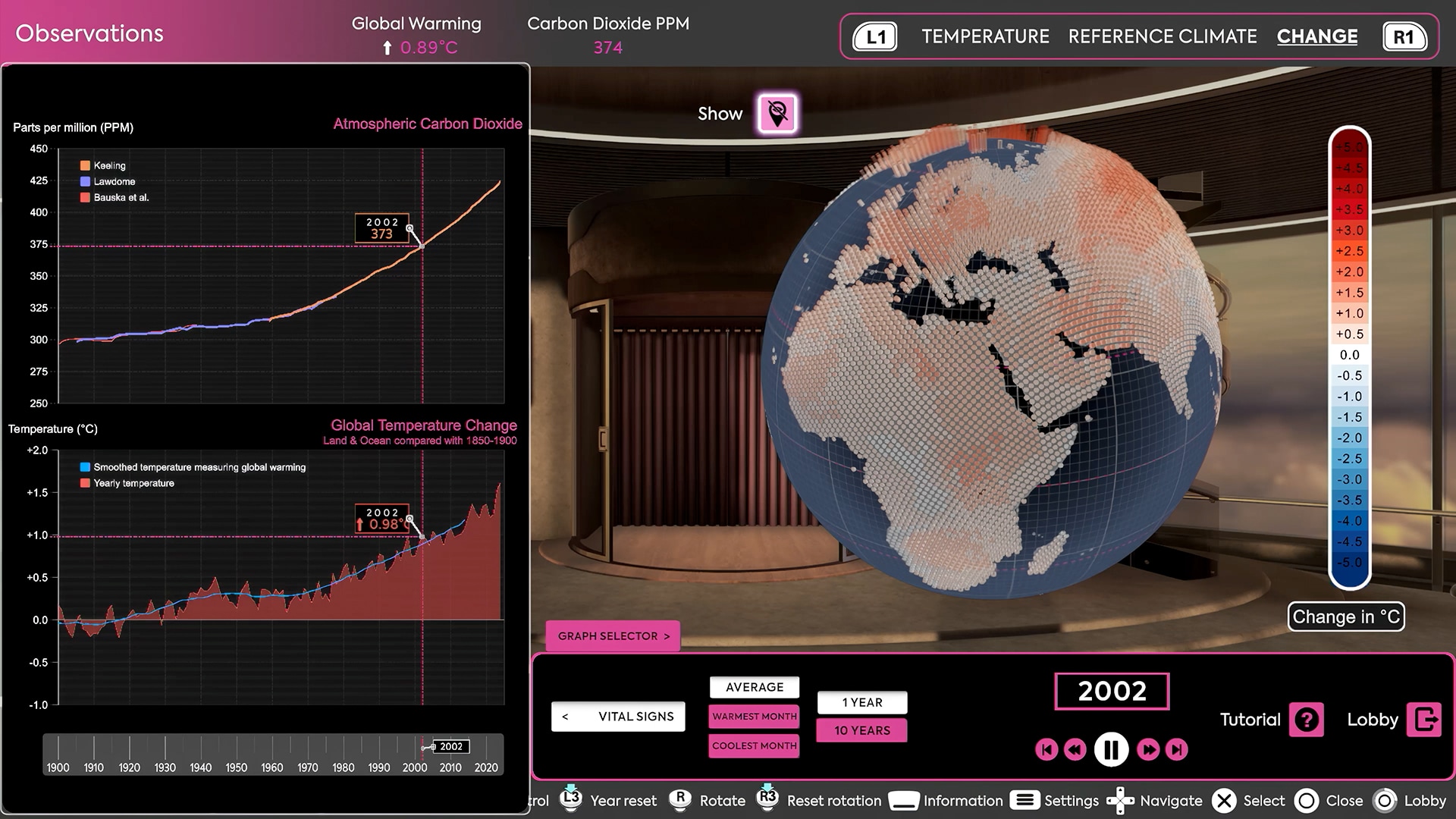
Task: Fast forward one step
Action: click(x=1148, y=749)
